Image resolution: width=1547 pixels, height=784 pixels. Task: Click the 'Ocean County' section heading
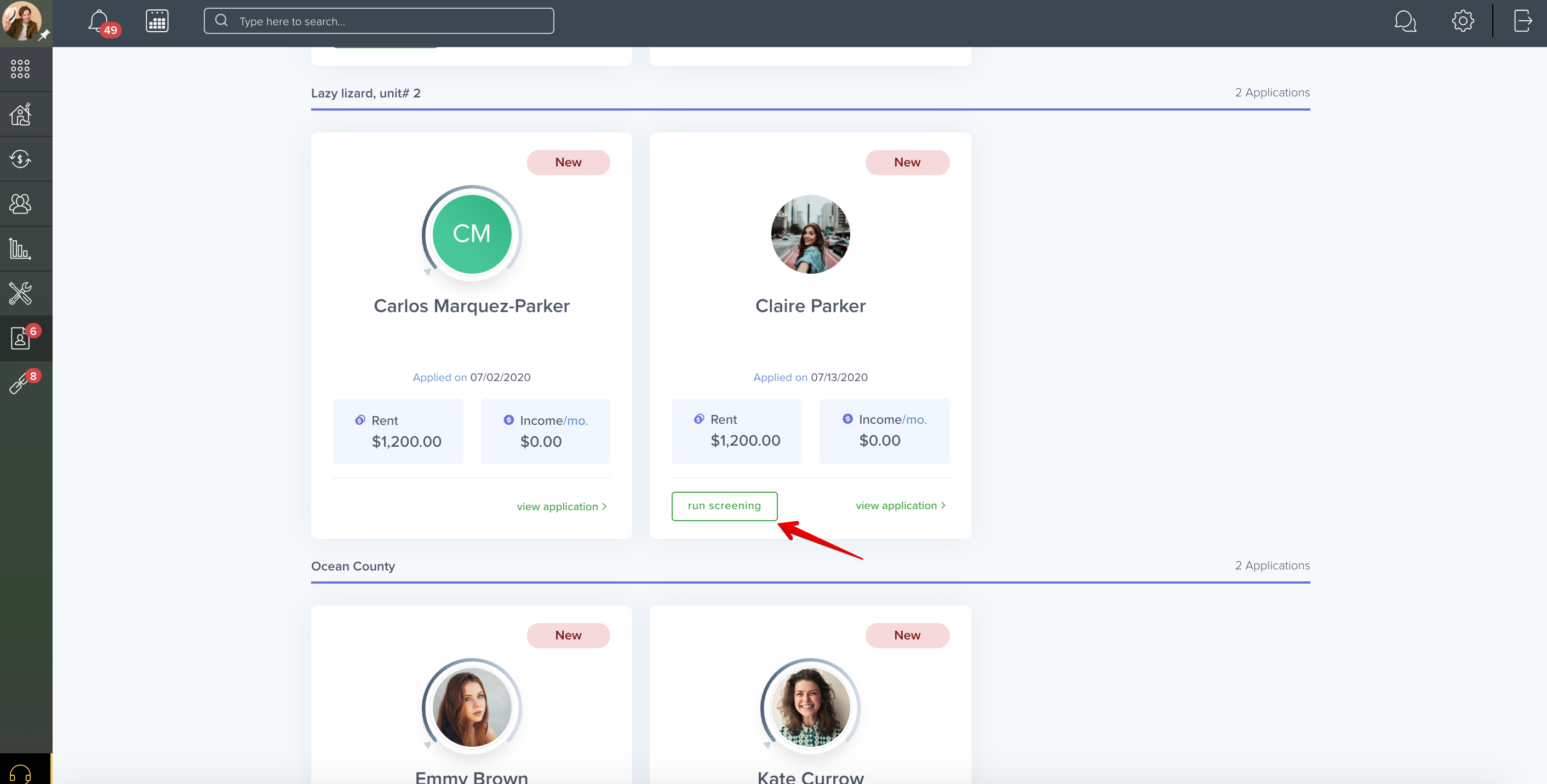coord(353,566)
